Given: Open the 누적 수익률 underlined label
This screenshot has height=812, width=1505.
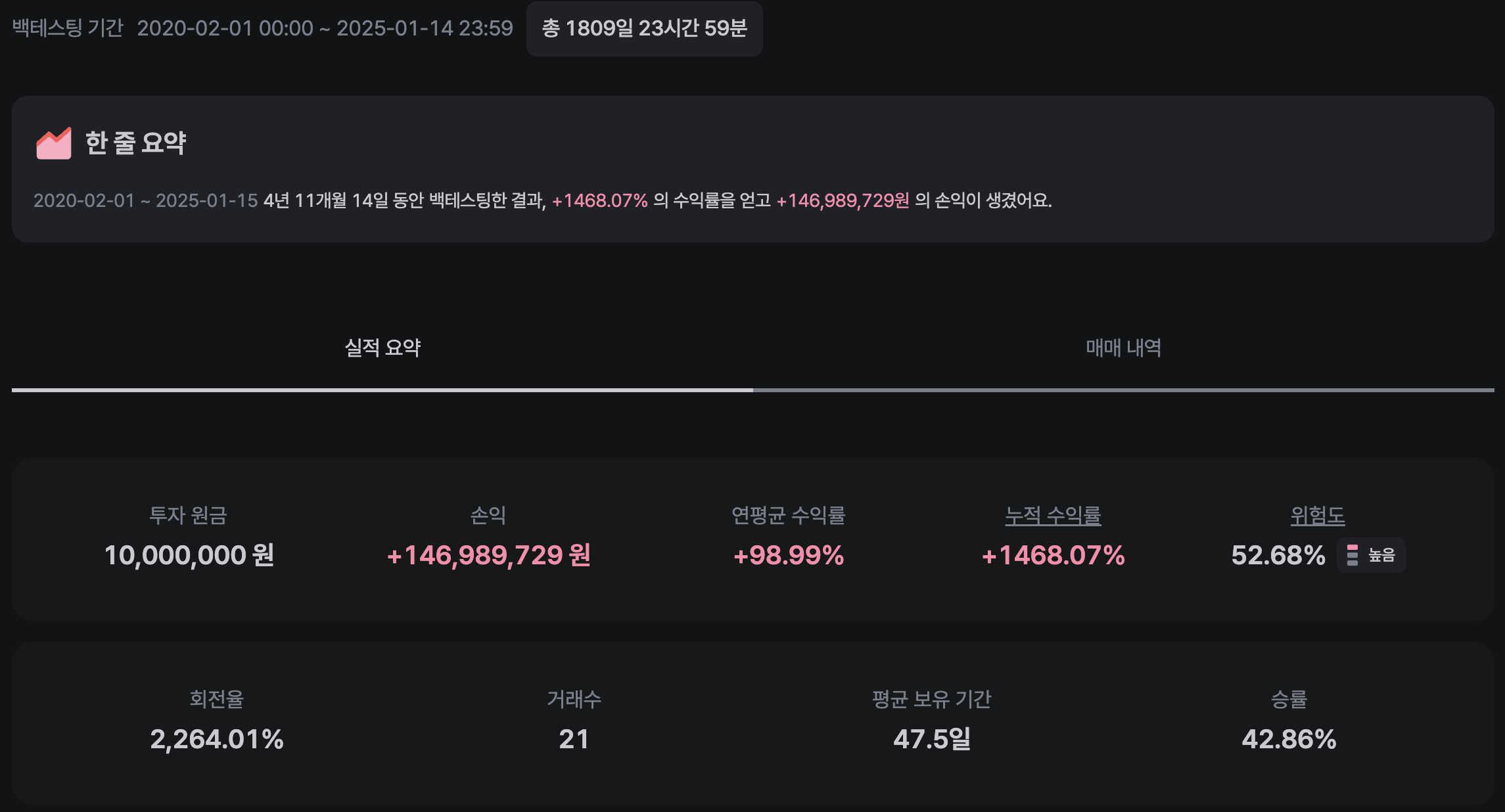Looking at the screenshot, I should (x=1053, y=516).
